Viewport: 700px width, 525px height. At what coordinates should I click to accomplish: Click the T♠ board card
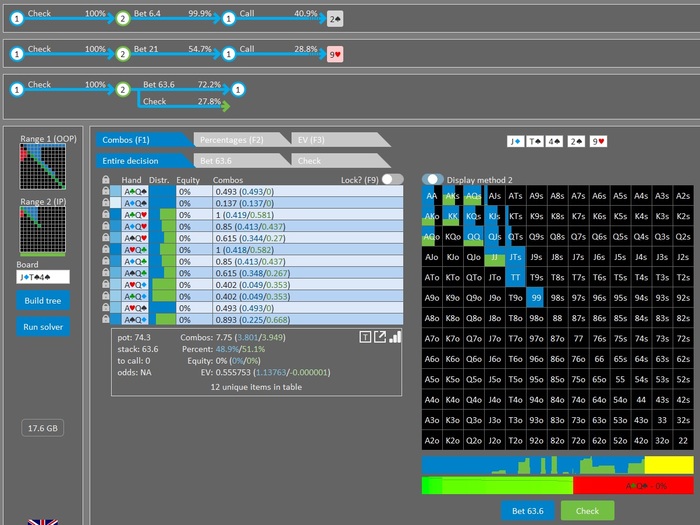click(535, 142)
